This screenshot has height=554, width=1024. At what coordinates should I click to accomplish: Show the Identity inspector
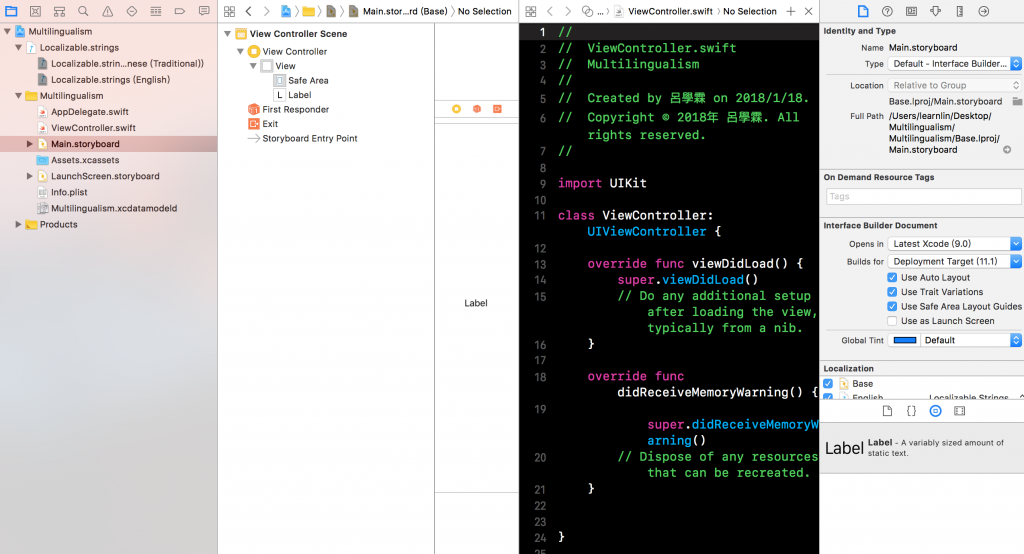911,11
